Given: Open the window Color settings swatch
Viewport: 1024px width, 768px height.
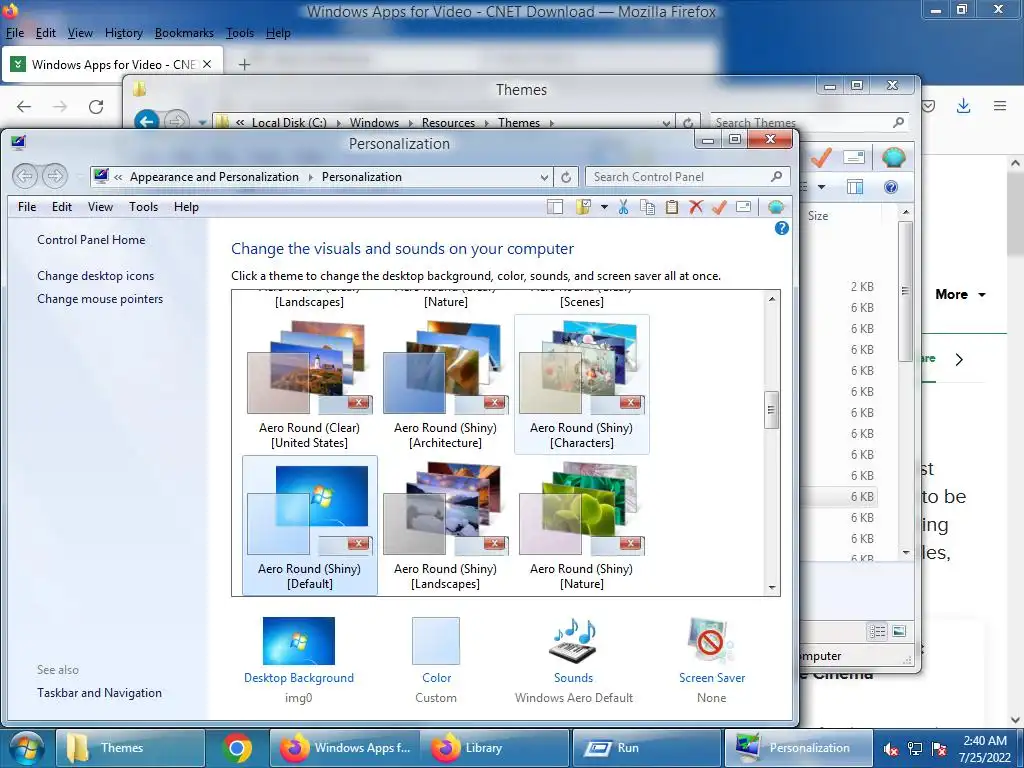Looking at the screenshot, I should 436,641.
